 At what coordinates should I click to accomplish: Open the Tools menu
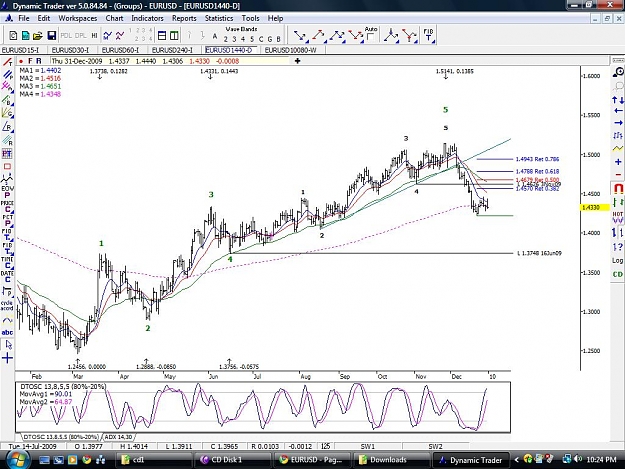(x=250, y=18)
